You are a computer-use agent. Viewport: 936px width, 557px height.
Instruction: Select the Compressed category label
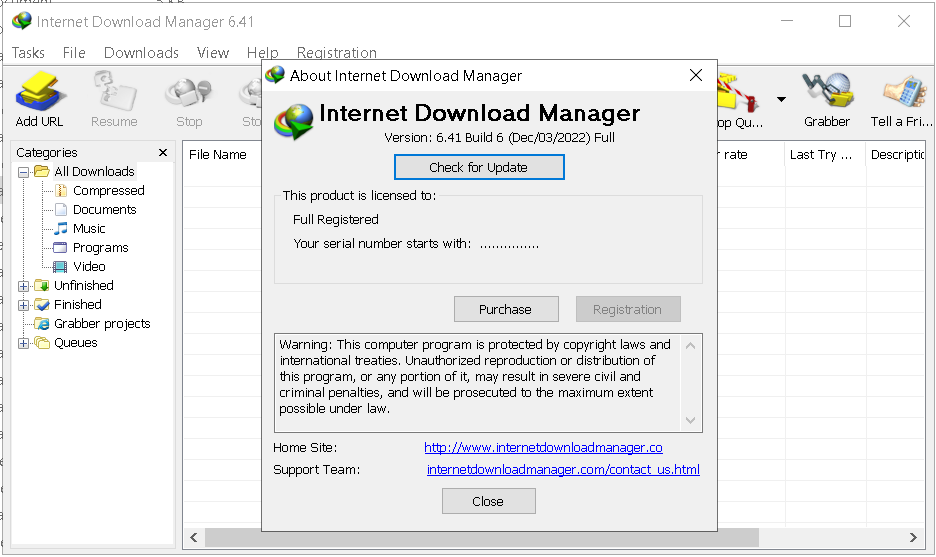[x=109, y=190]
